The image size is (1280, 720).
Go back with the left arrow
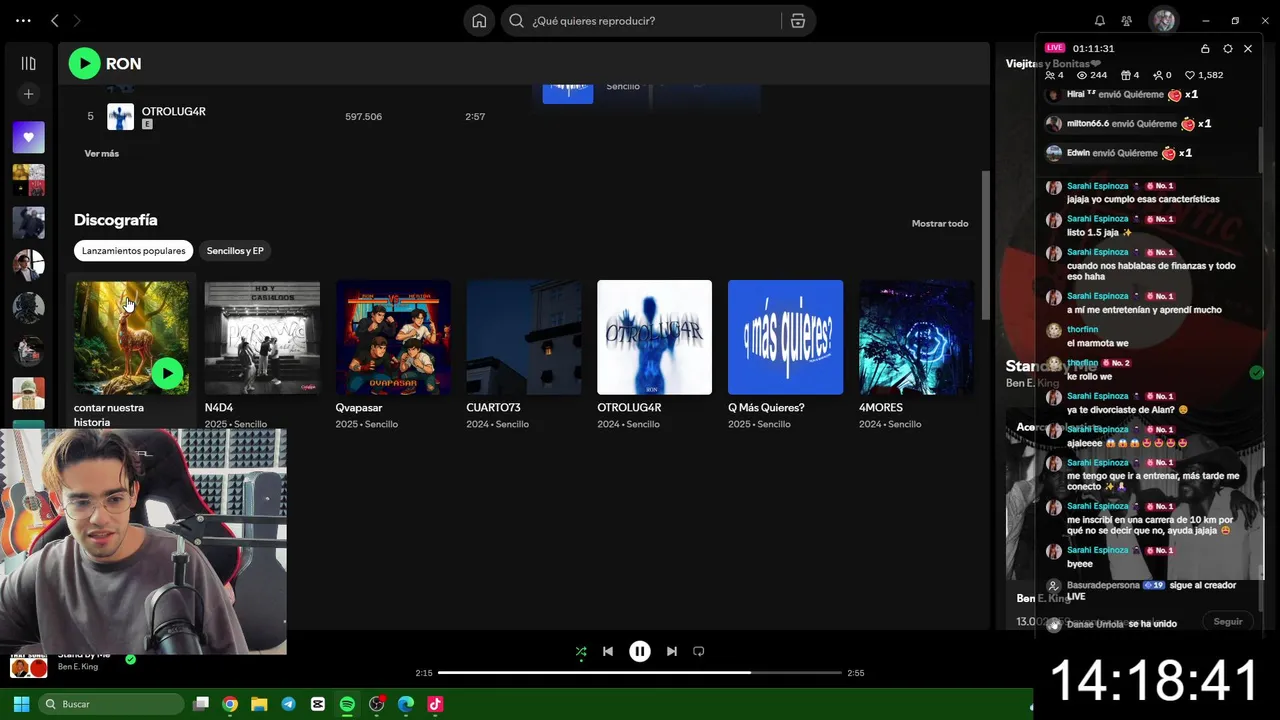pyautogui.click(x=55, y=20)
